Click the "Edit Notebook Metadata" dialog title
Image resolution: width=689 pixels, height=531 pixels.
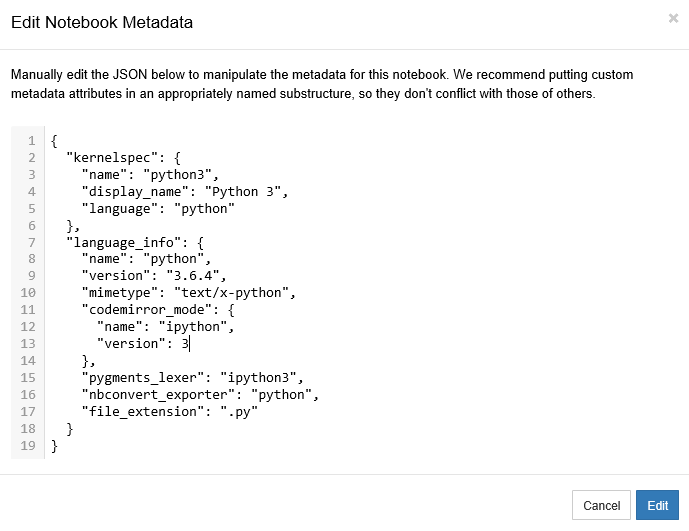[x=101, y=22]
